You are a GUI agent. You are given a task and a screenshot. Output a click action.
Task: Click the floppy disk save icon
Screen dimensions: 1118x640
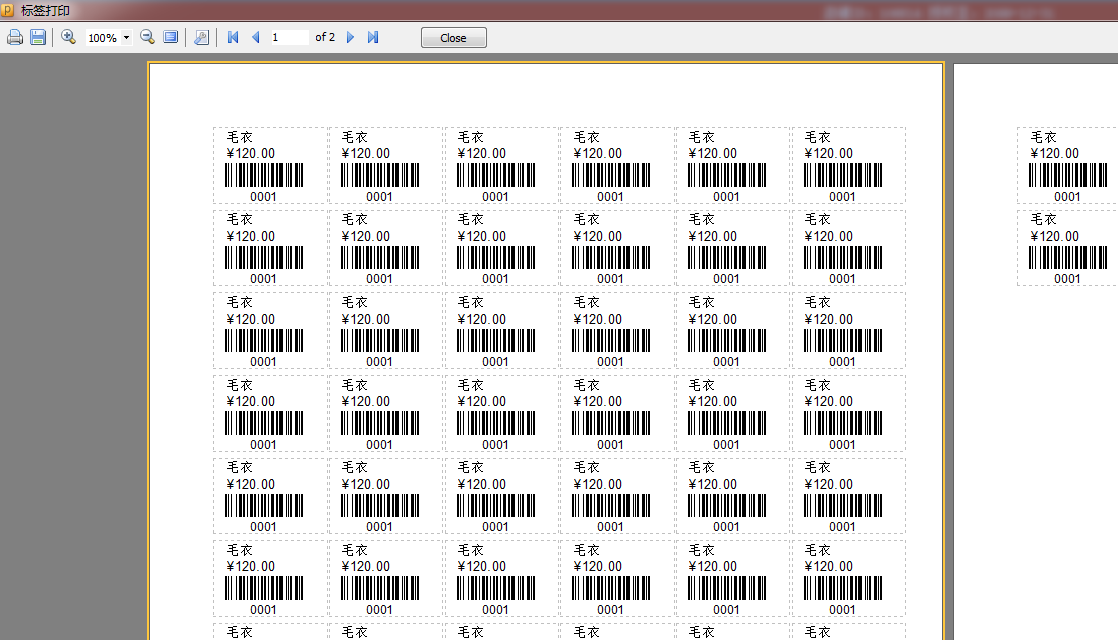pyautogui.click(x=39, y=38)
